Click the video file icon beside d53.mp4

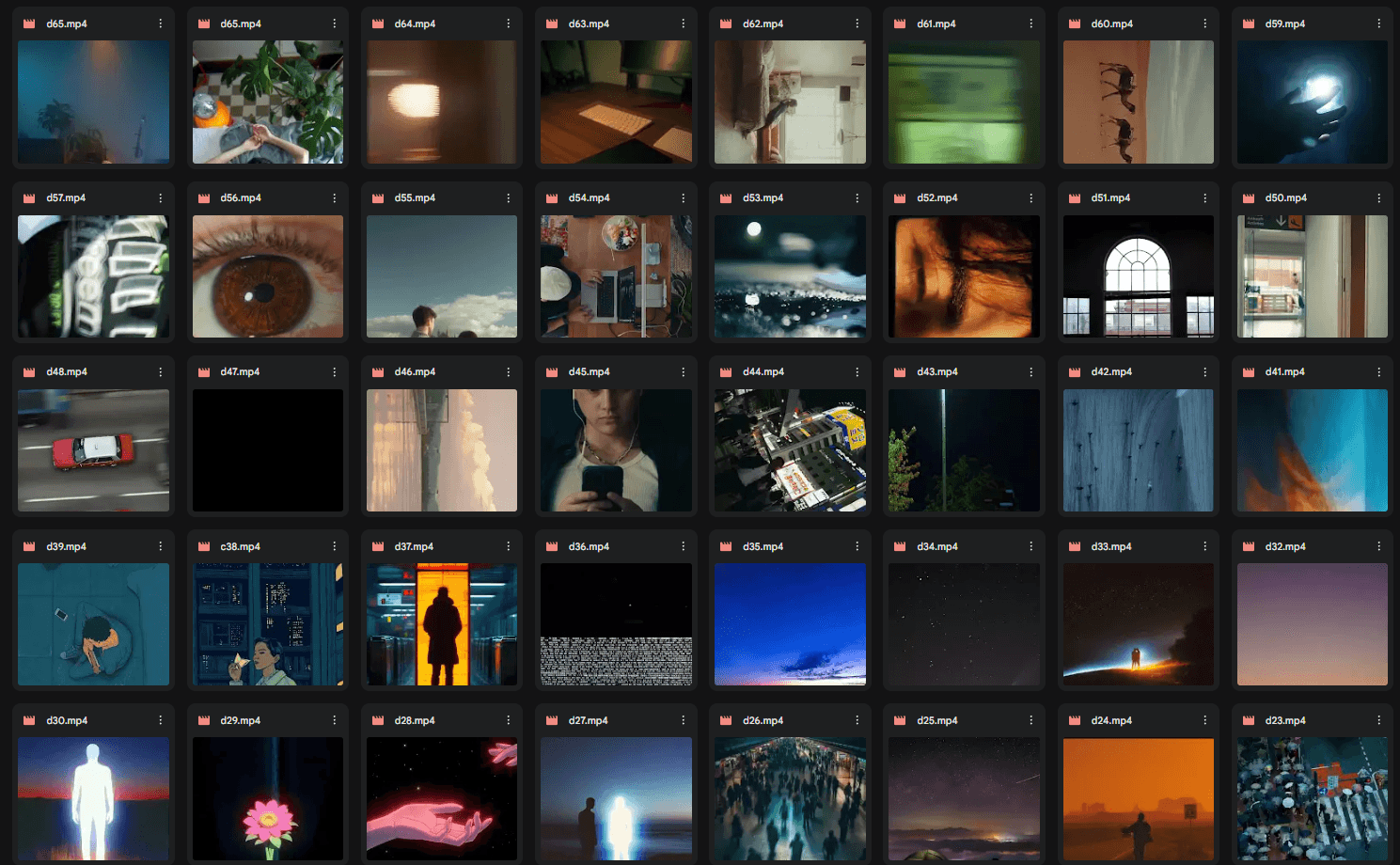(x=726, y=198)
